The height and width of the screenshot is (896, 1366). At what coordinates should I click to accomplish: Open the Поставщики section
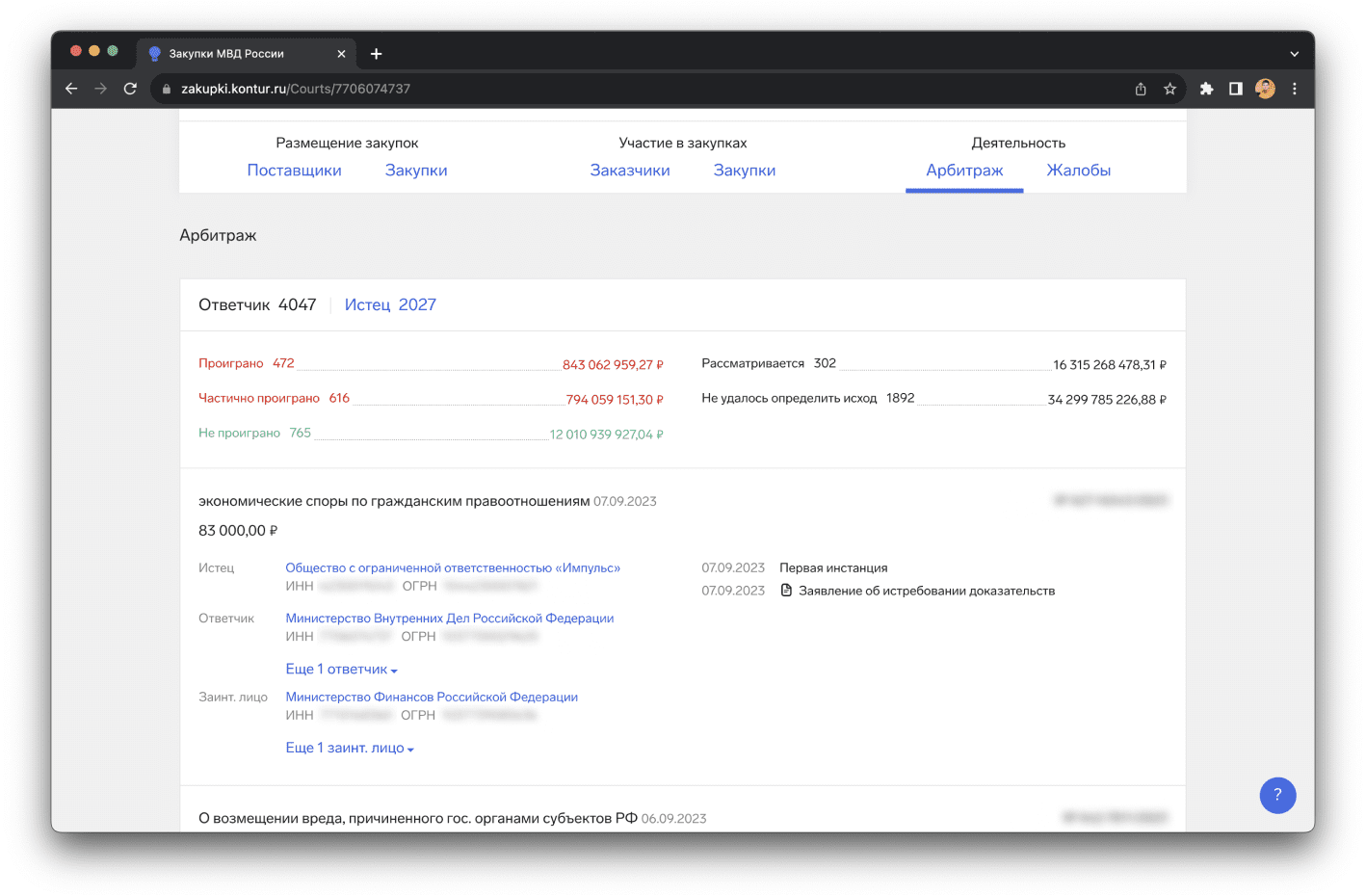click(x=294, y=171)
